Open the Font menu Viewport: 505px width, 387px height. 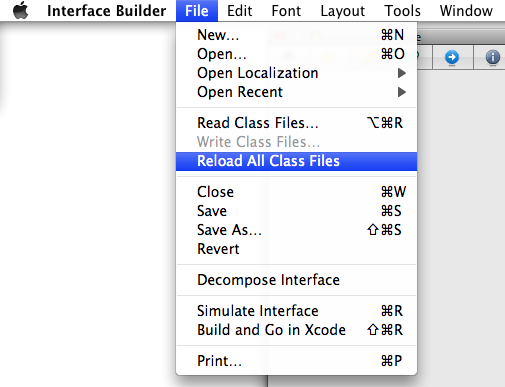[x=286, y=11]
